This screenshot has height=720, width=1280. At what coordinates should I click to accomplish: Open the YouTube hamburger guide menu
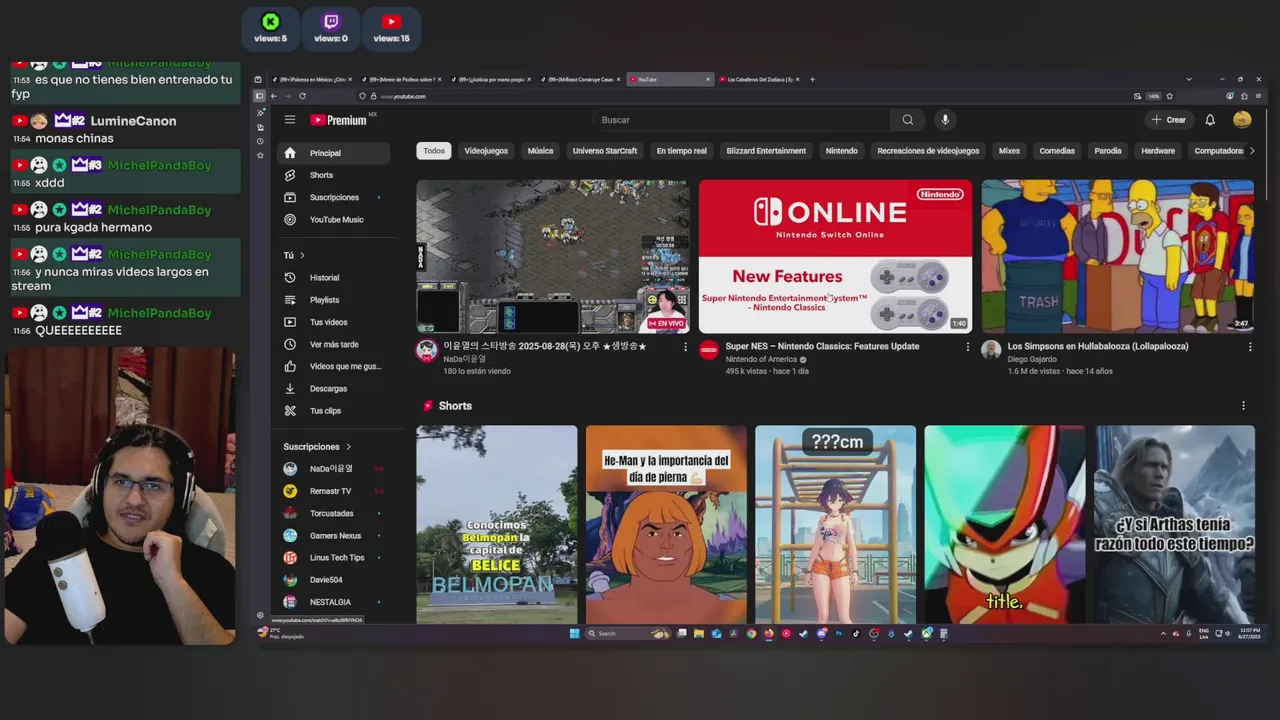coord(290,120)
